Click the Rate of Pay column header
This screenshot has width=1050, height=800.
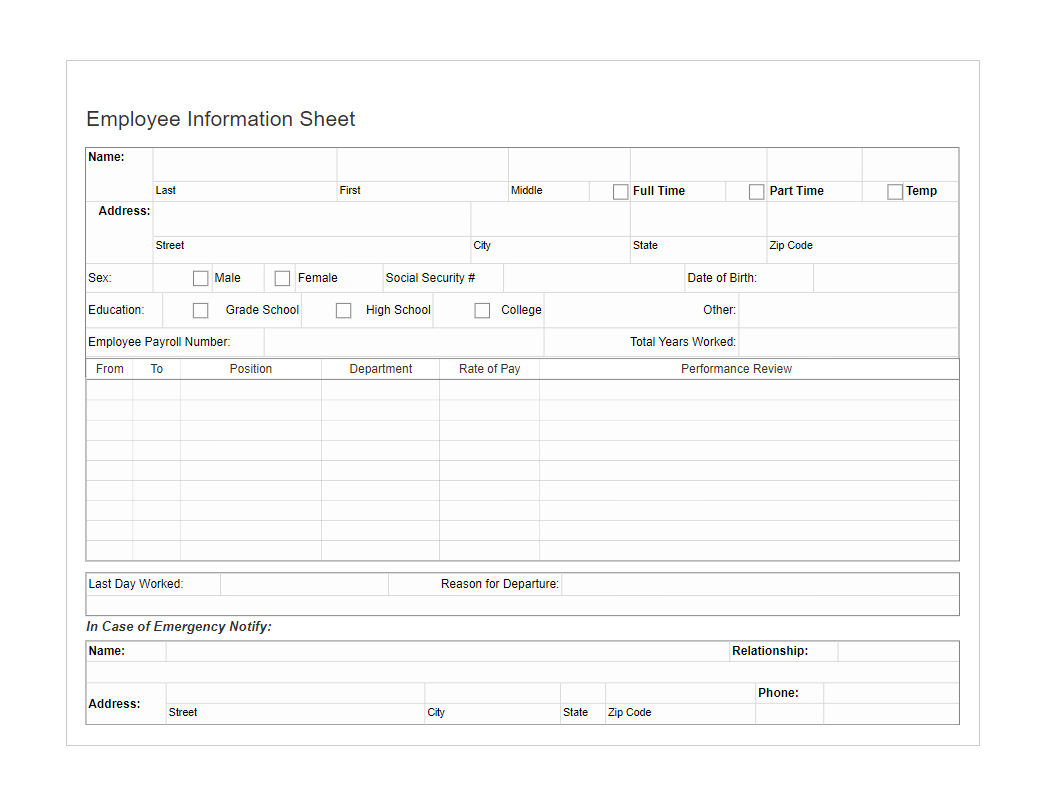coord(490,370)
